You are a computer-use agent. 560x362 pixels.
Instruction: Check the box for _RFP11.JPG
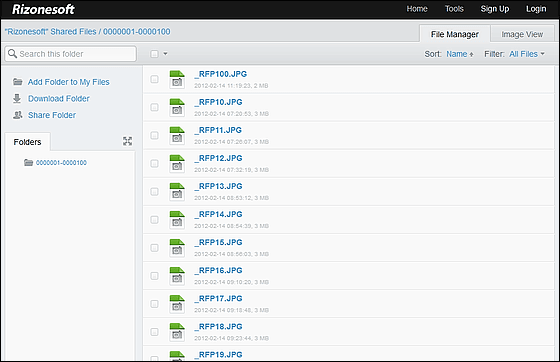154,135
